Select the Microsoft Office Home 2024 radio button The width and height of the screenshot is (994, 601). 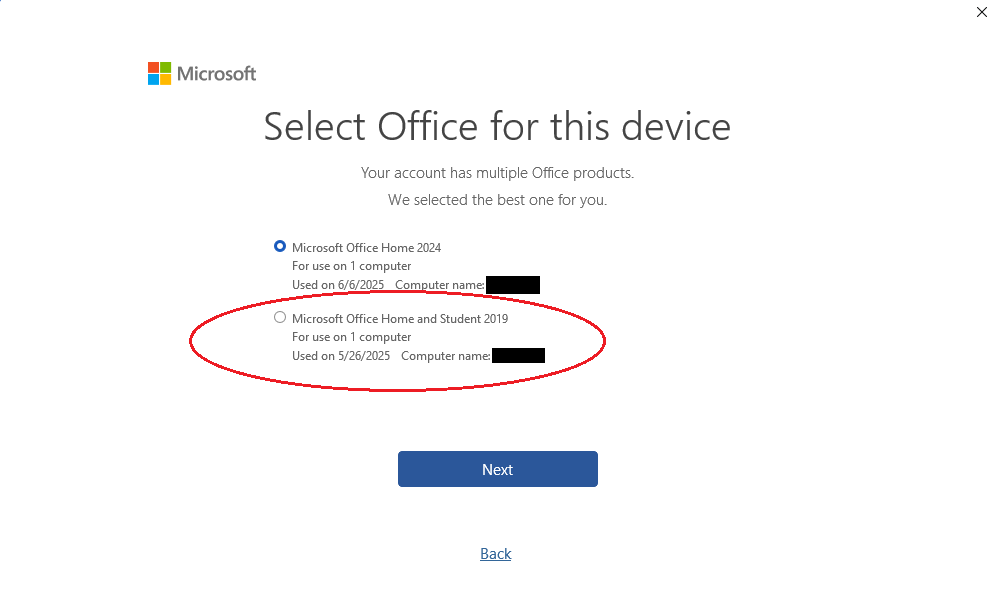click(280, 246)
